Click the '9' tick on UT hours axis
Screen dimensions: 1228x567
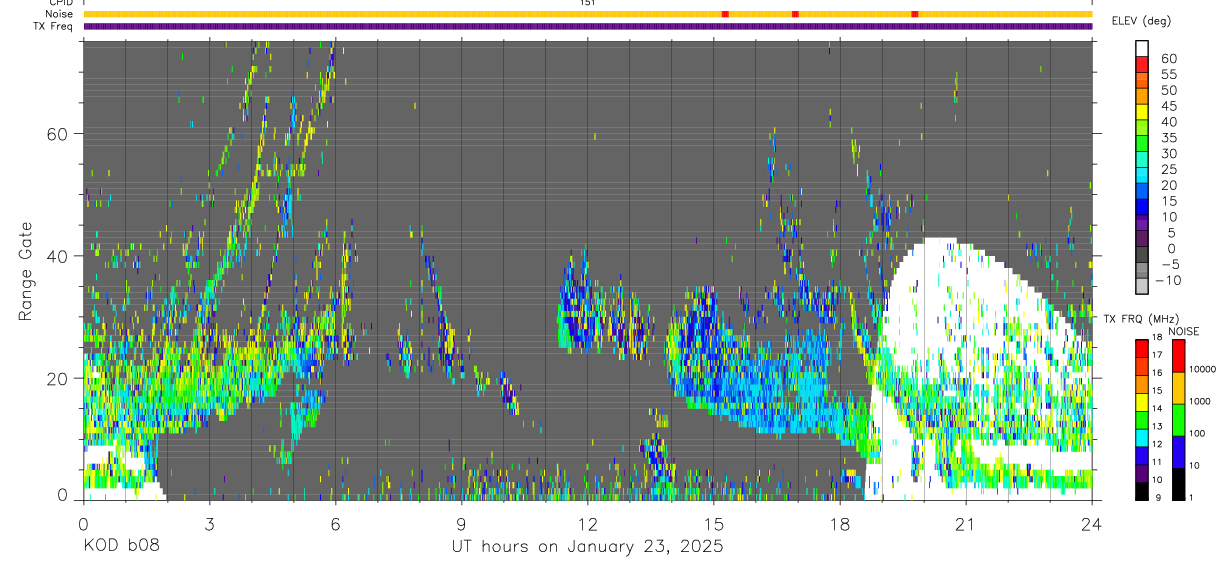(461, 523)
